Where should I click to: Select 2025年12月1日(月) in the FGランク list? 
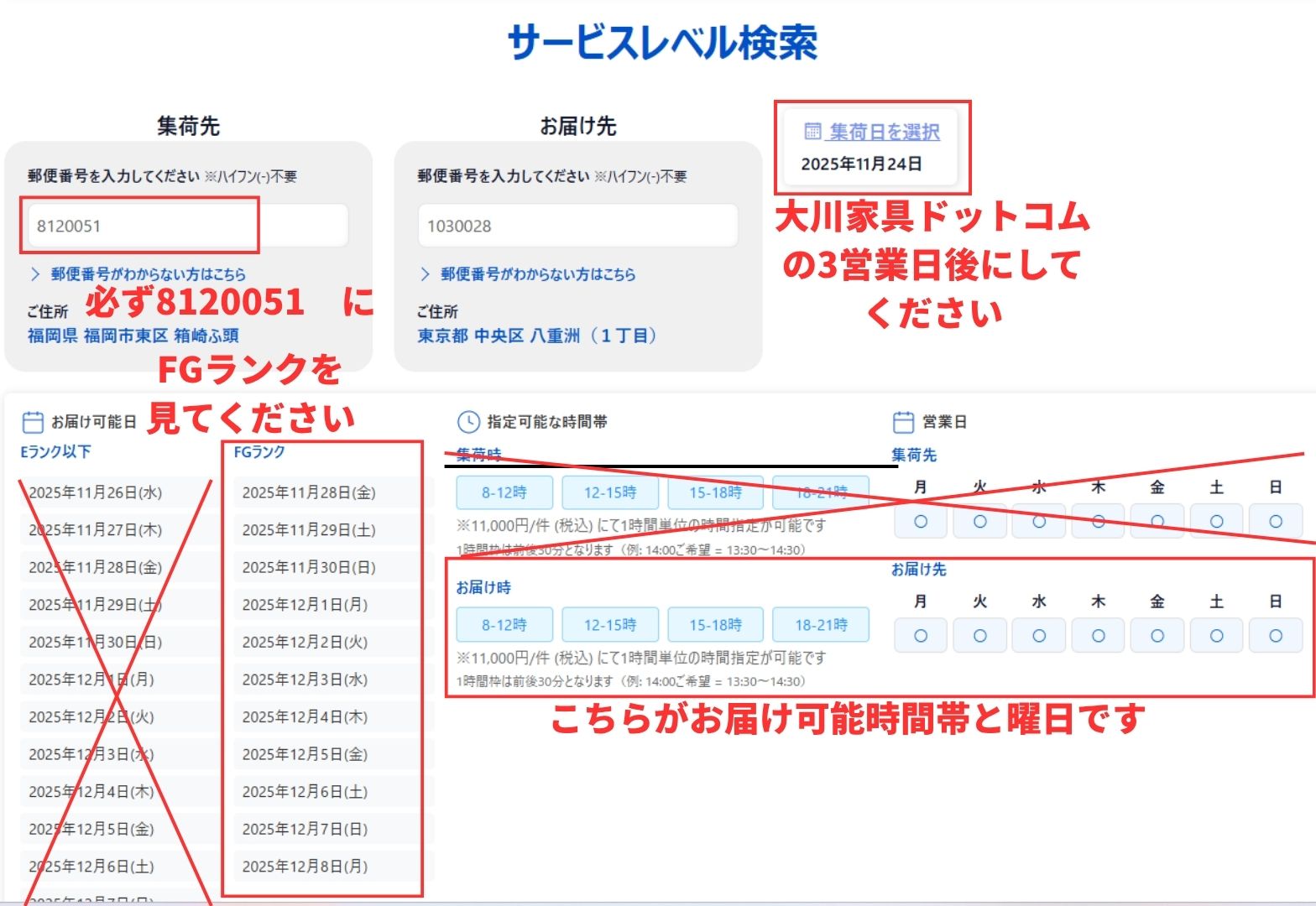(x=305, y=605)
